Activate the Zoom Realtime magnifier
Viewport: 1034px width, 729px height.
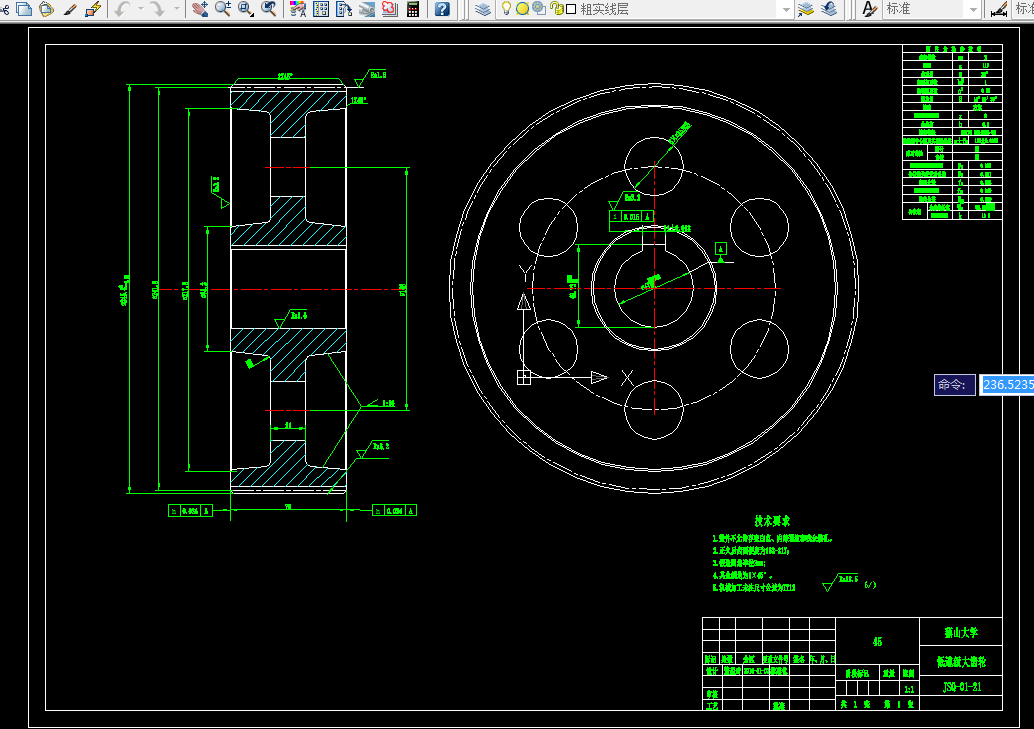click(x=223, y=9)
